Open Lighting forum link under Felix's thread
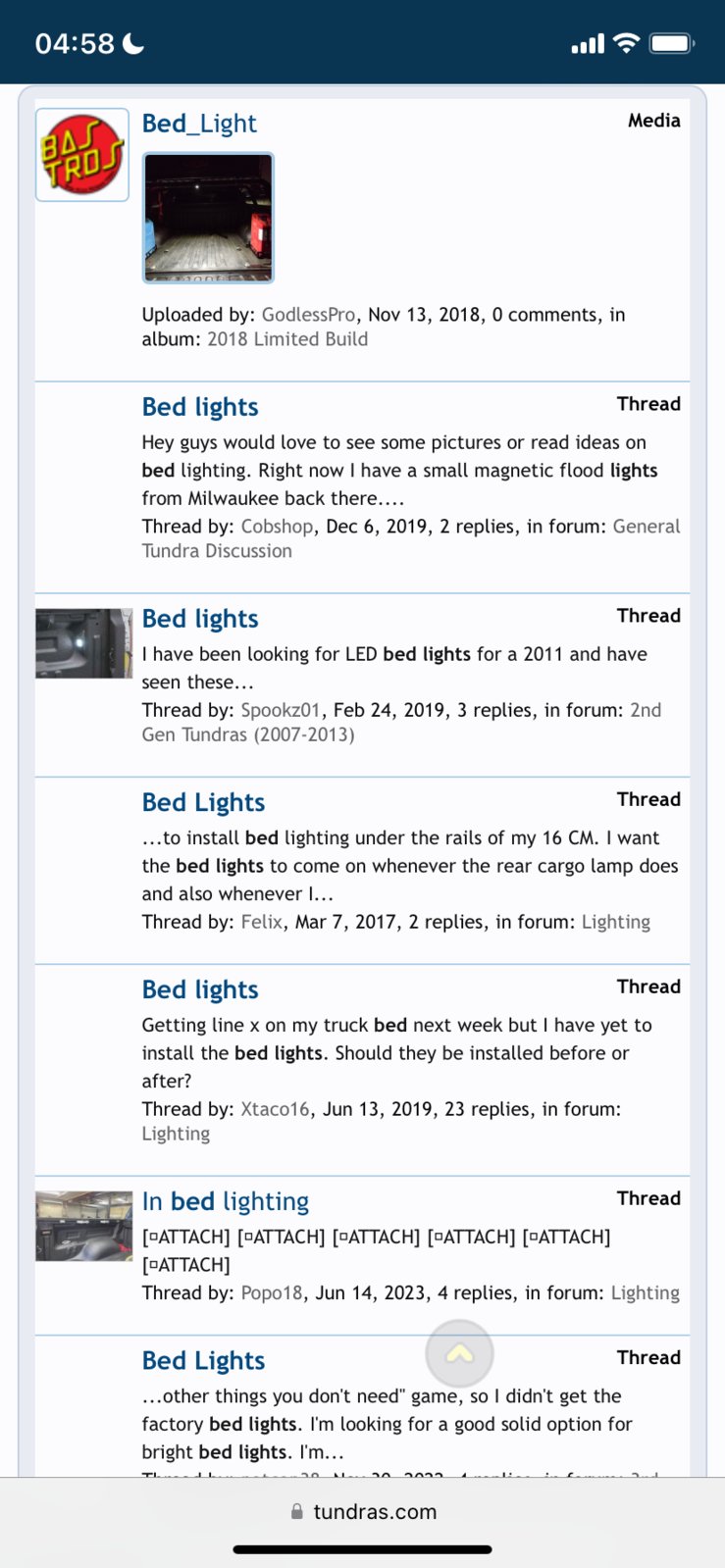The height and width of the screenshot is (1568, 725). tap(616, 922)
